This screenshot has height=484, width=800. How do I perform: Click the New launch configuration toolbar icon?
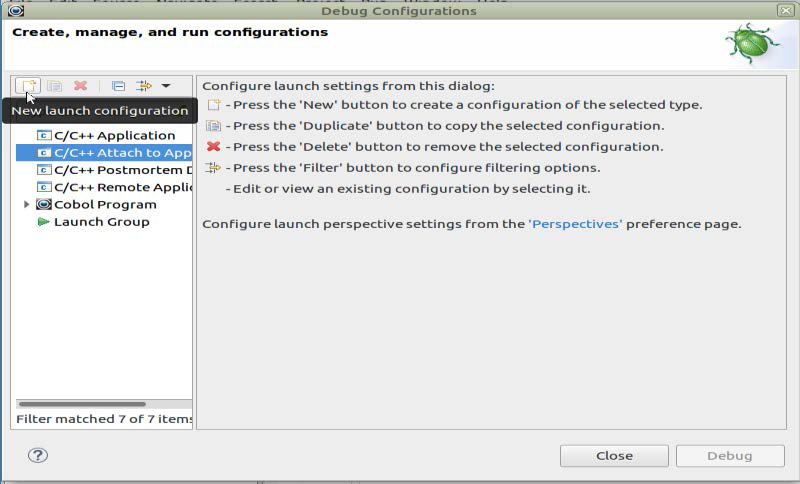coord(28,86)
